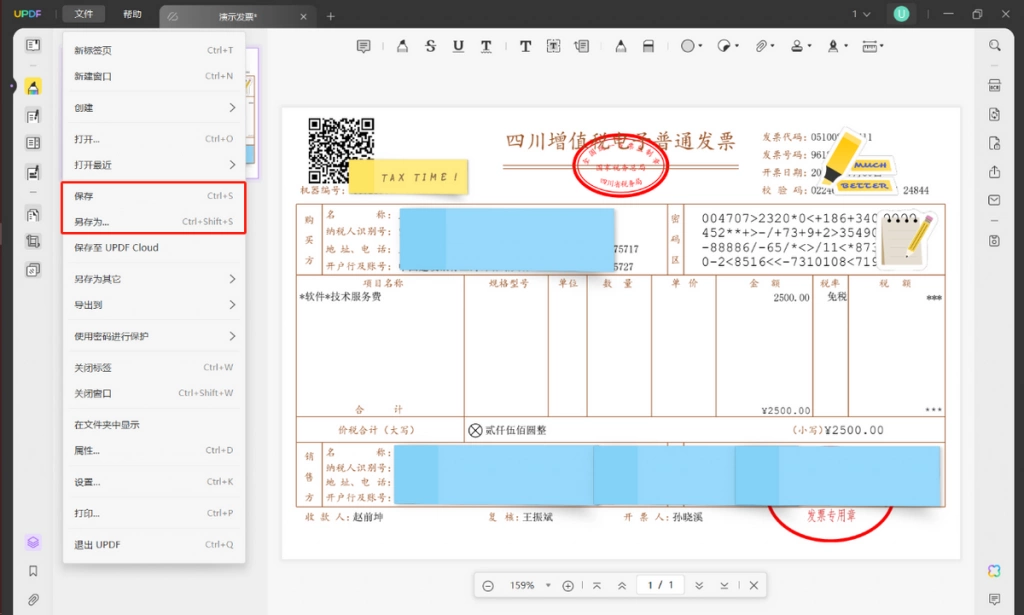This screenshot has width=1024, height=615.
Task: Choose 打印... from the file menu
Action: tap(154, 513)
